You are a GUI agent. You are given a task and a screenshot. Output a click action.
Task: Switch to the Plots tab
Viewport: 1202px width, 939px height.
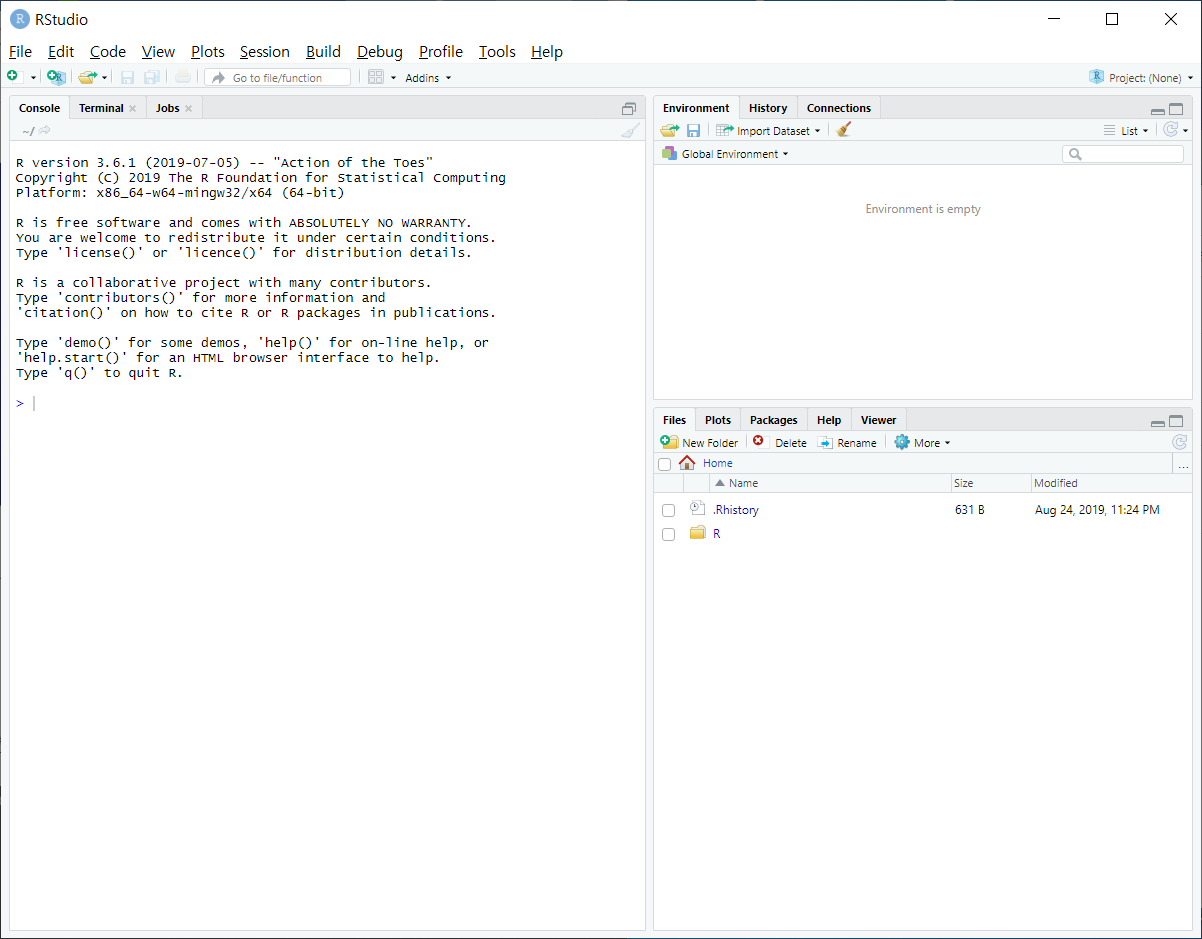click(718, 420)
